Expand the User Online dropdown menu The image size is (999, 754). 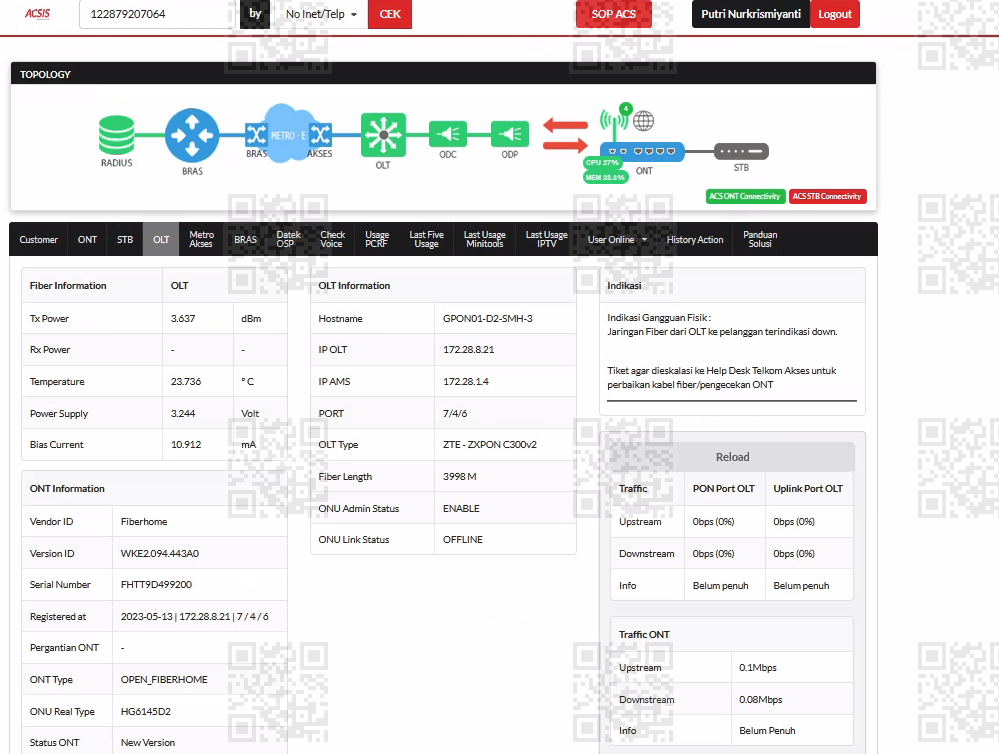[x=617, y=240]
